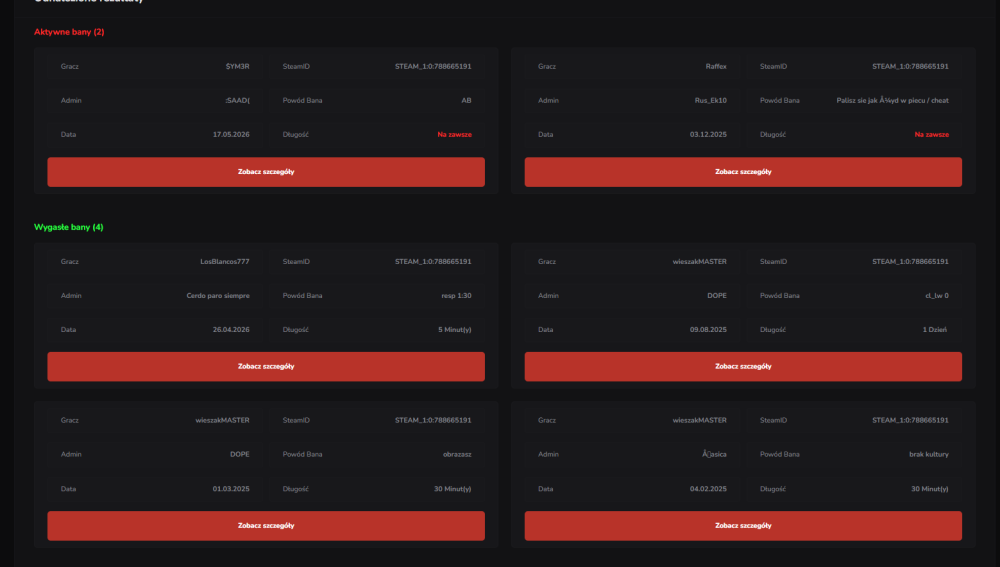Select the Aktywne bany (2) heading
Image resolution: width=1000 pixels, height=567 pixels.
(x=69, y=32)
